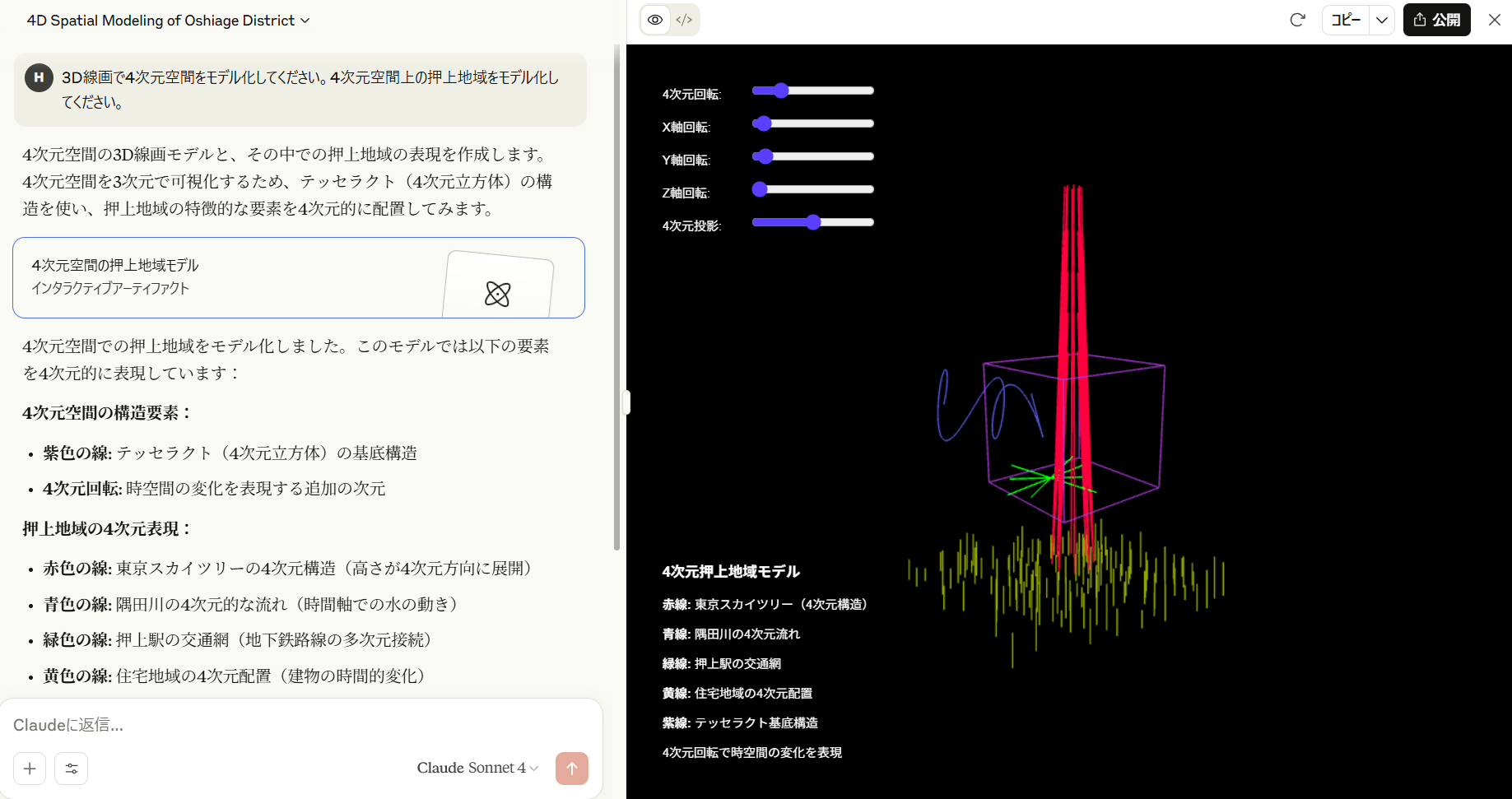The width and height of the screenshot is (1512, 799).
Task: Close the artifact panel
Action: pos(1495,20)
